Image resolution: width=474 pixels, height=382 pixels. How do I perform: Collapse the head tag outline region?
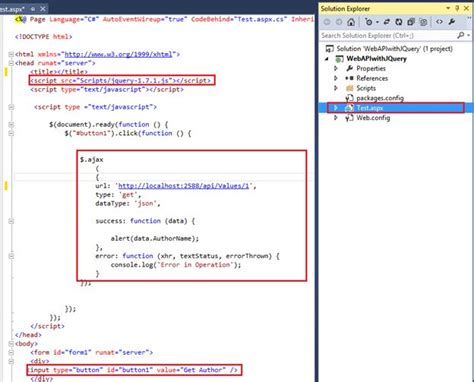(11, 63)
